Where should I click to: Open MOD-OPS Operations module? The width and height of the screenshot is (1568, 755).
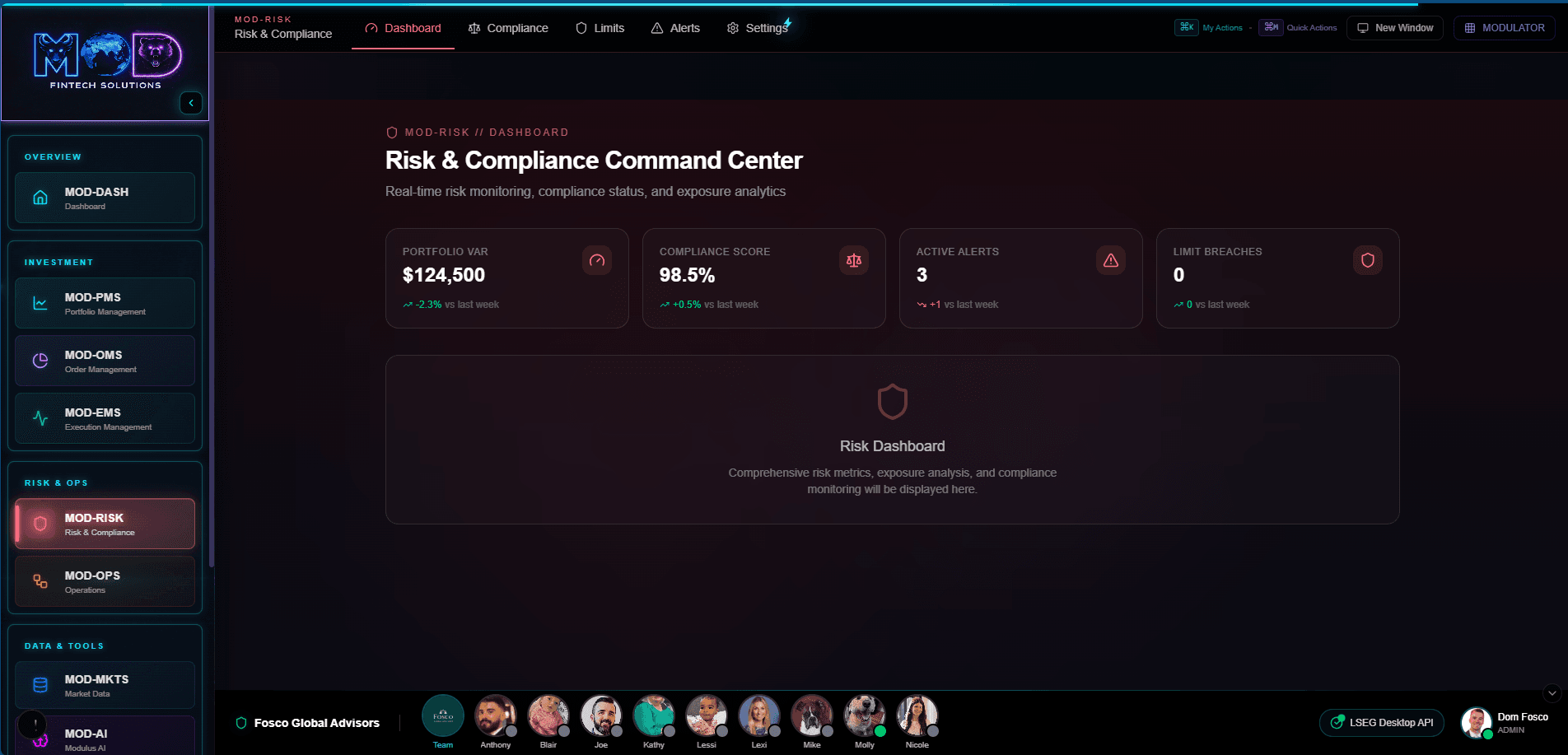(105, 581)
